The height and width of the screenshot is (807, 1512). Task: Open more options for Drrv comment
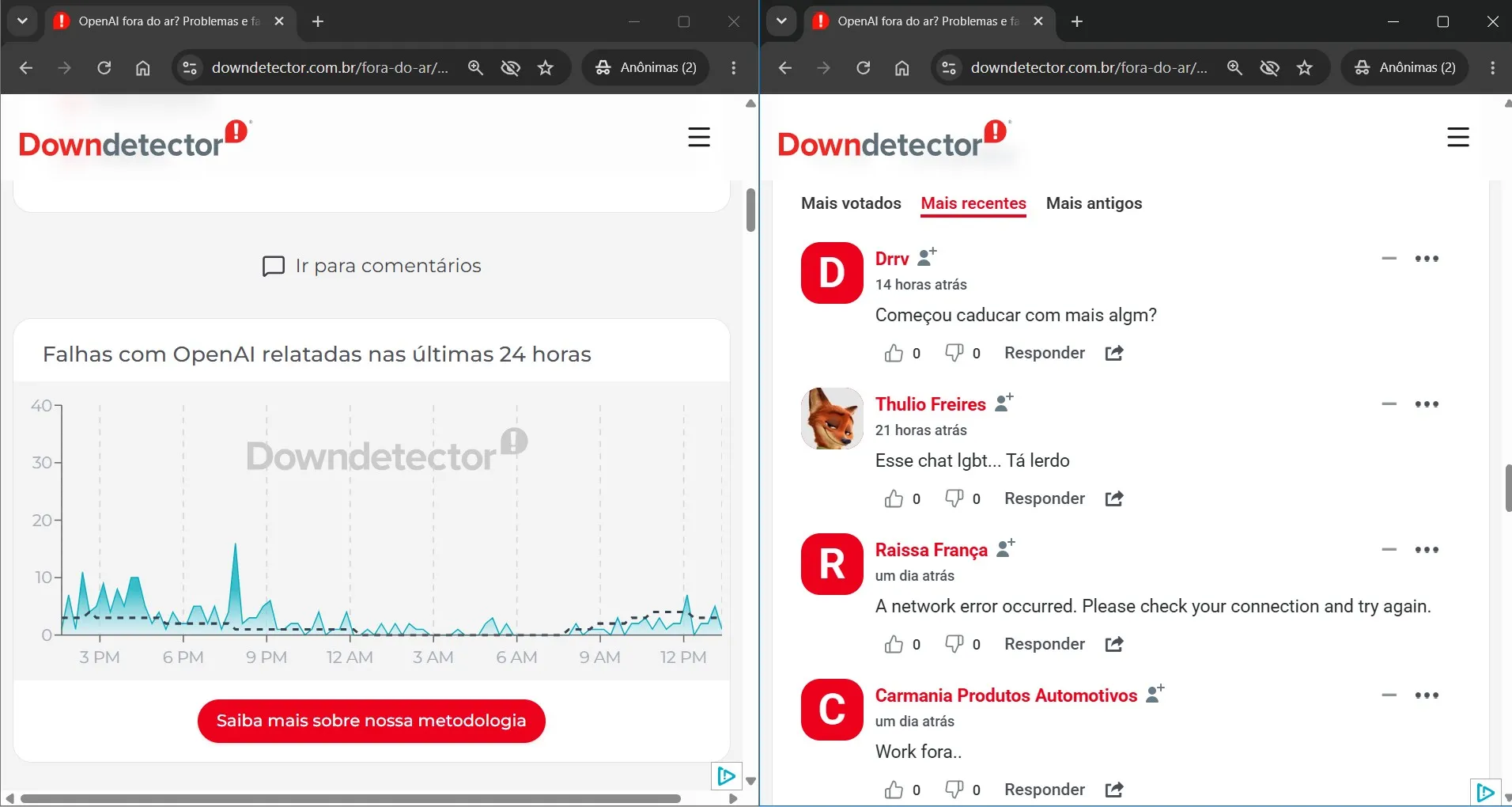tap(1427, 259)
